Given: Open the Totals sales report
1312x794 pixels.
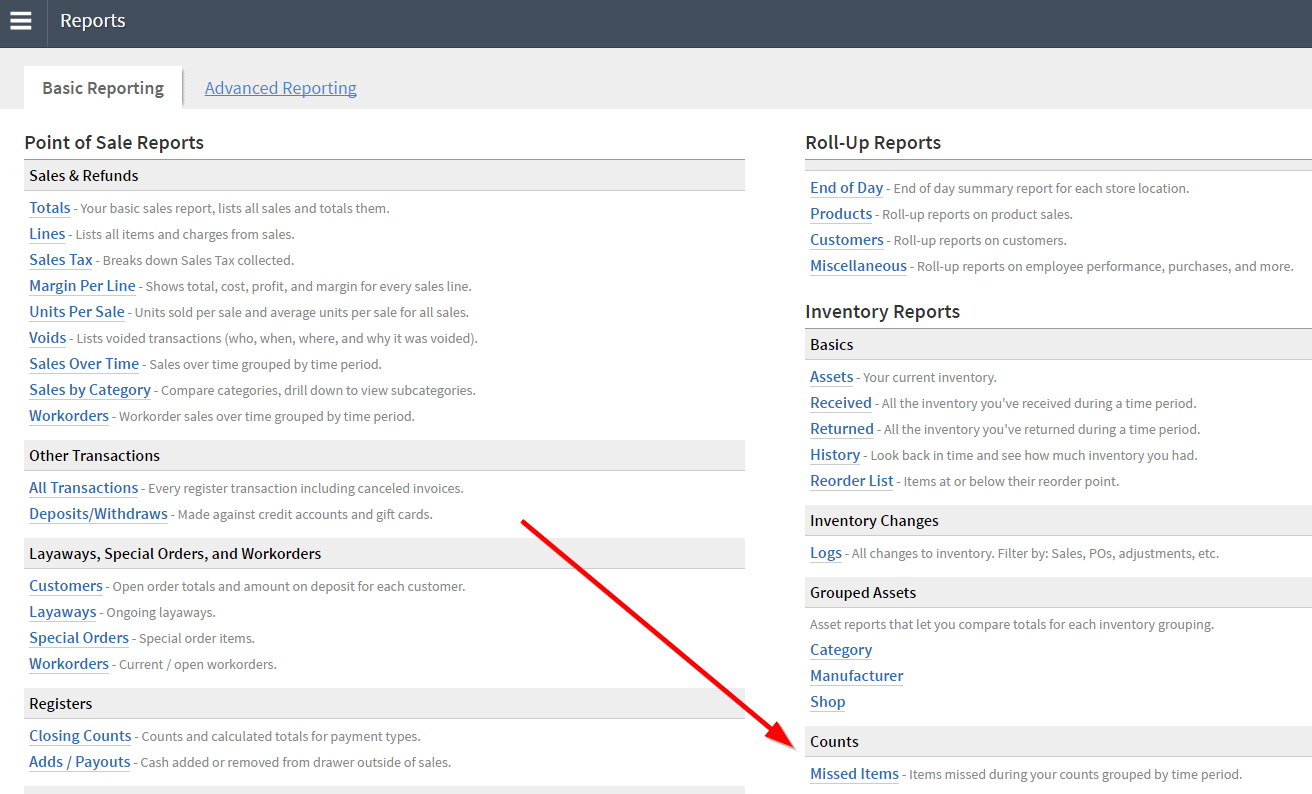Looking at the screenshot, I should tap(50, 208).
